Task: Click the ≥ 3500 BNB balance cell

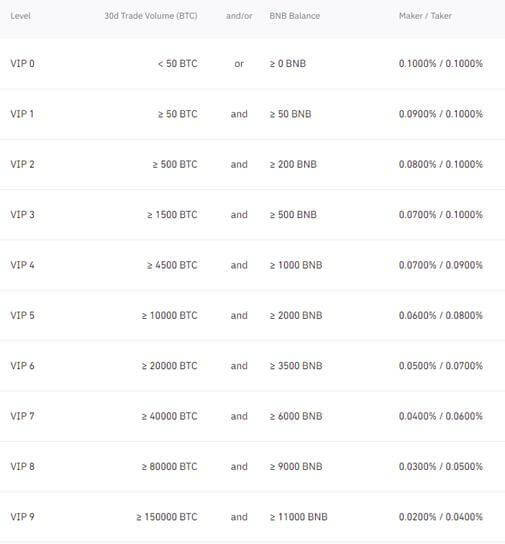Action: point(296,366)
